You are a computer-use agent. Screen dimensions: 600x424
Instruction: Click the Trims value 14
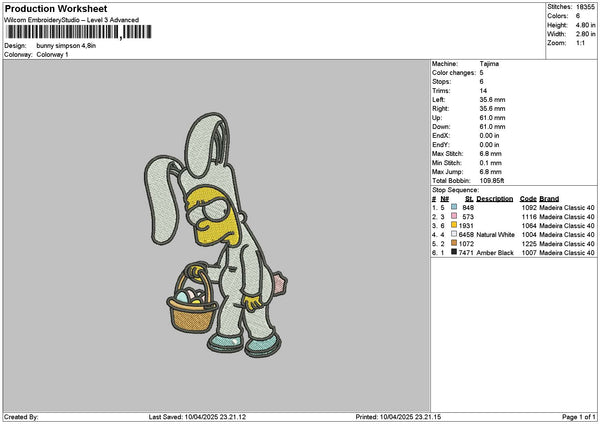(483, 91)
